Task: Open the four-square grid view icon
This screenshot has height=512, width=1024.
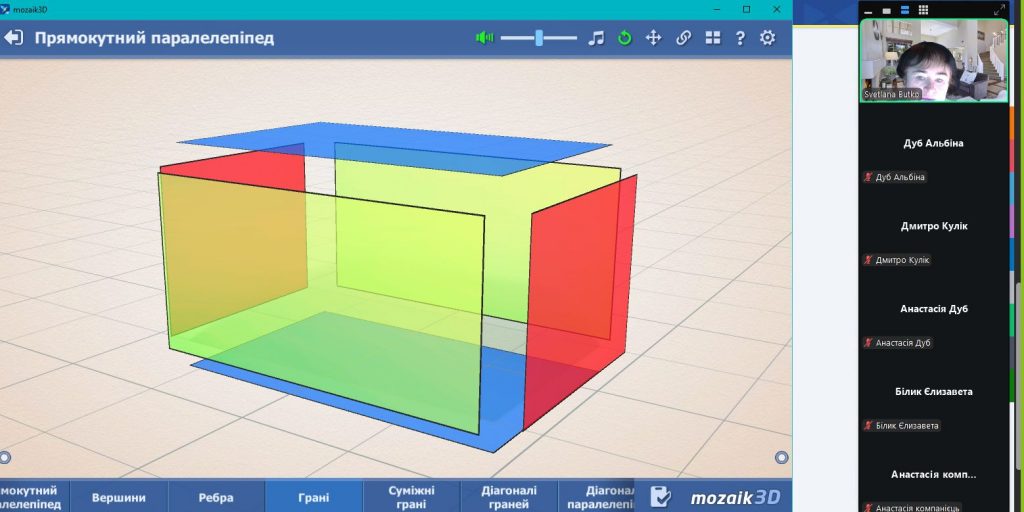Action: click(x=712, y=38)
